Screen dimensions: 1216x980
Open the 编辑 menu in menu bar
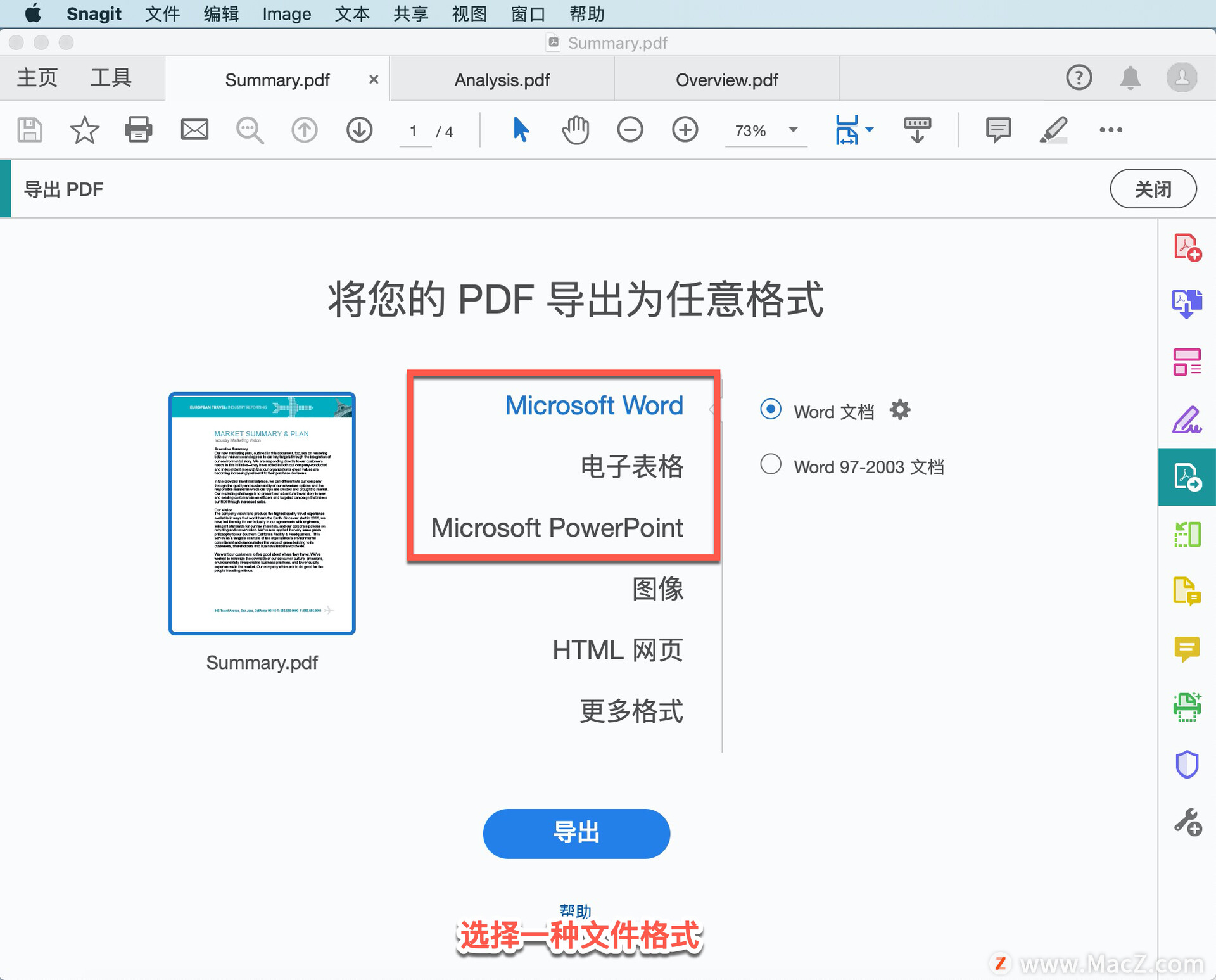tap(222, 13)
